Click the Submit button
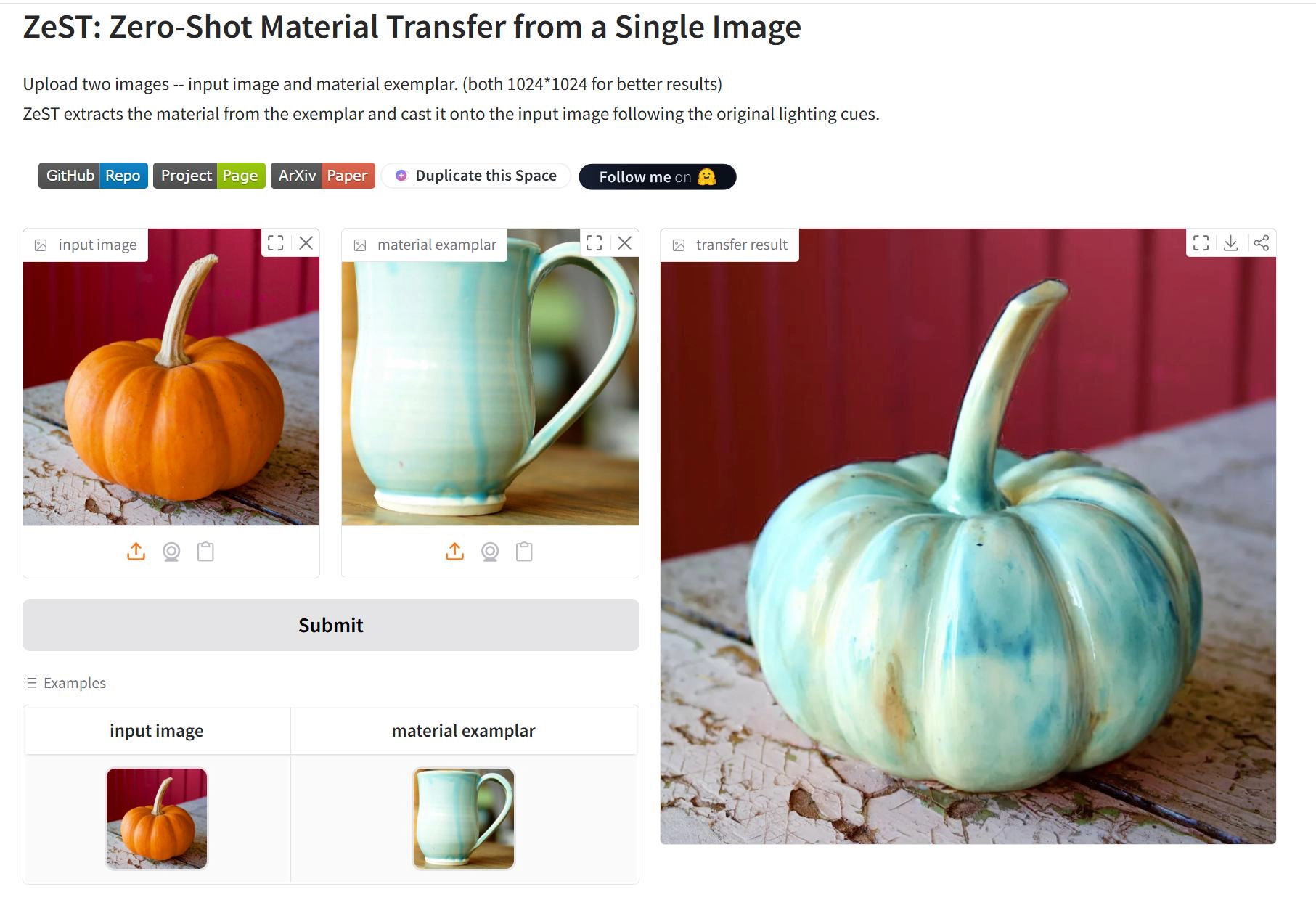This screenshot has height=908, width=1316. [x=331, y=625]
